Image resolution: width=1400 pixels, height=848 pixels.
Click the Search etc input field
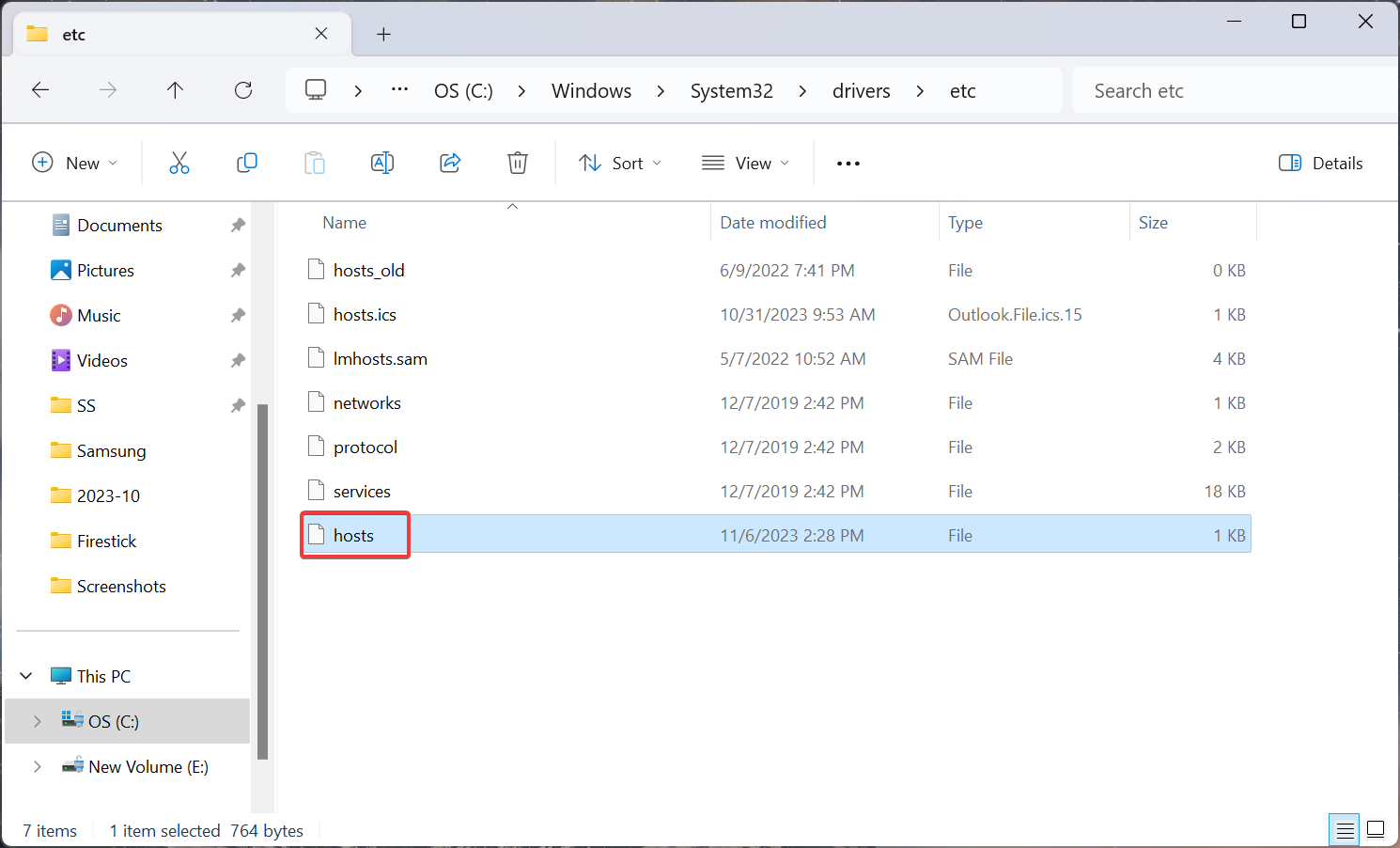click(x=1231, y=91)
